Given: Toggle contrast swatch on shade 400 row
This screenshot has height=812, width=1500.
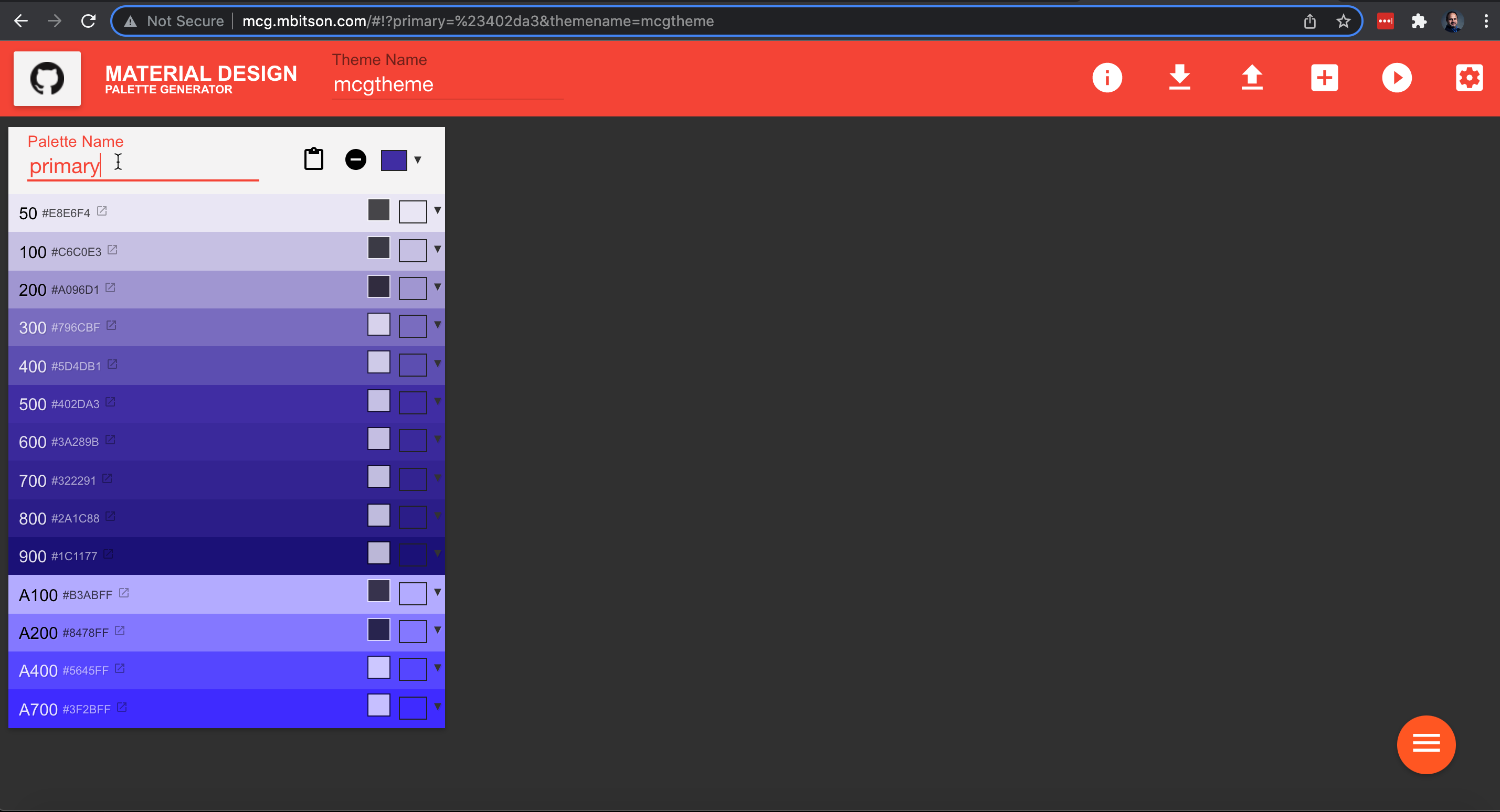Looking at the screenshot, I should pyautogui.click(x=378, y=362).
